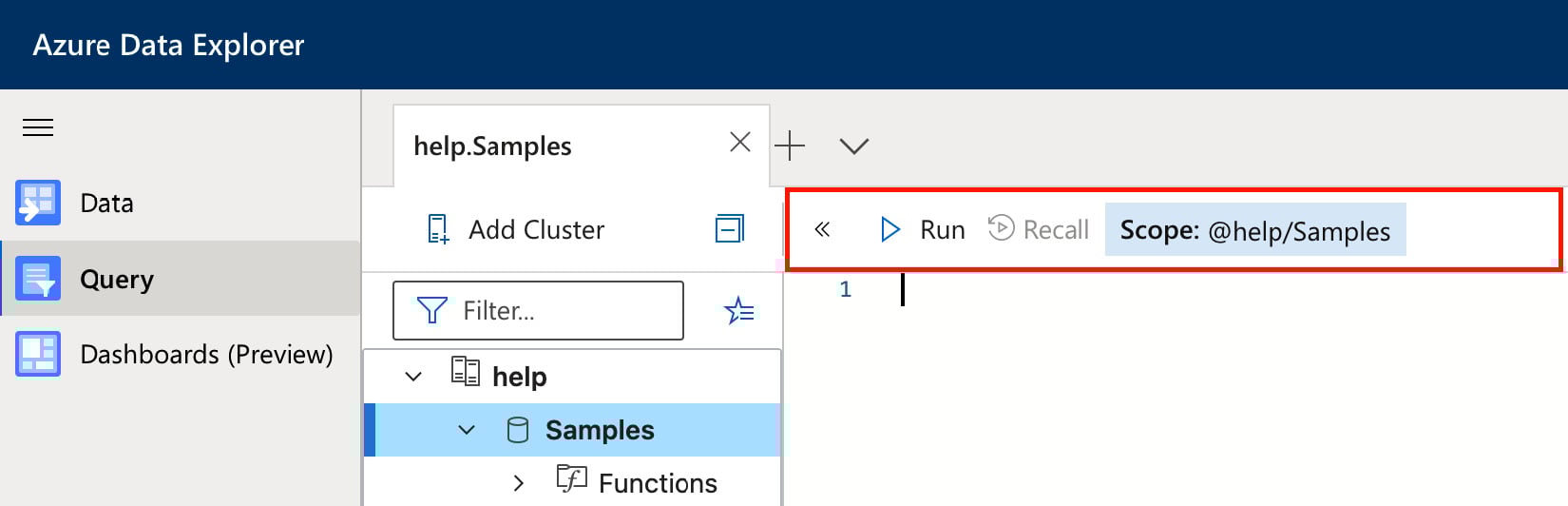The width and height of the screenshot is (1568, 506).
Task: Select the Samples database row
Action: pos(572,430)
